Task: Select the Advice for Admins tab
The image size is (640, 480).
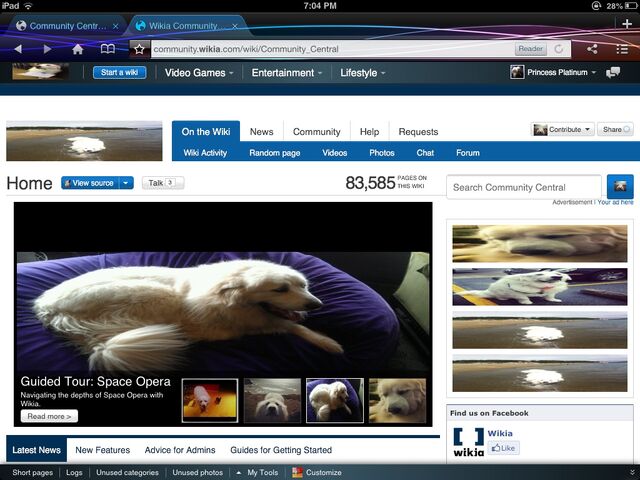Action: [180, 450]
